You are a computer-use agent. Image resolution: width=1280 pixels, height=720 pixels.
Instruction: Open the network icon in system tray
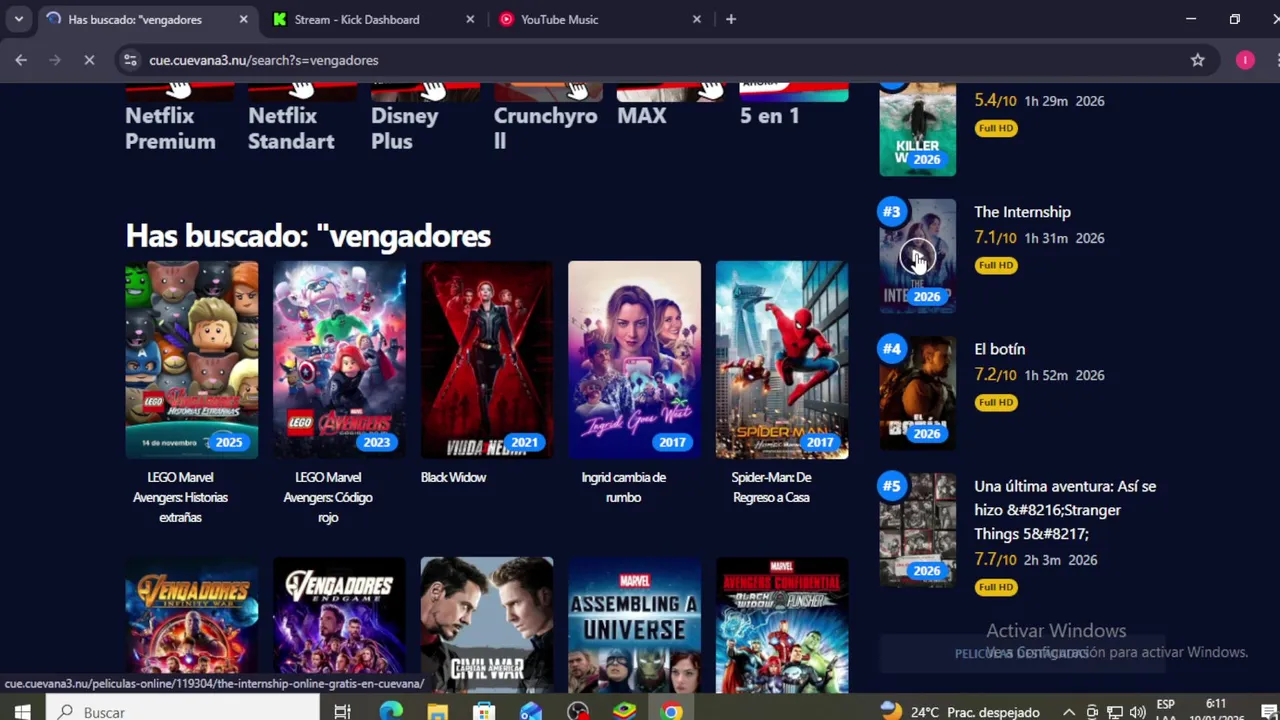click(1115, 712)
